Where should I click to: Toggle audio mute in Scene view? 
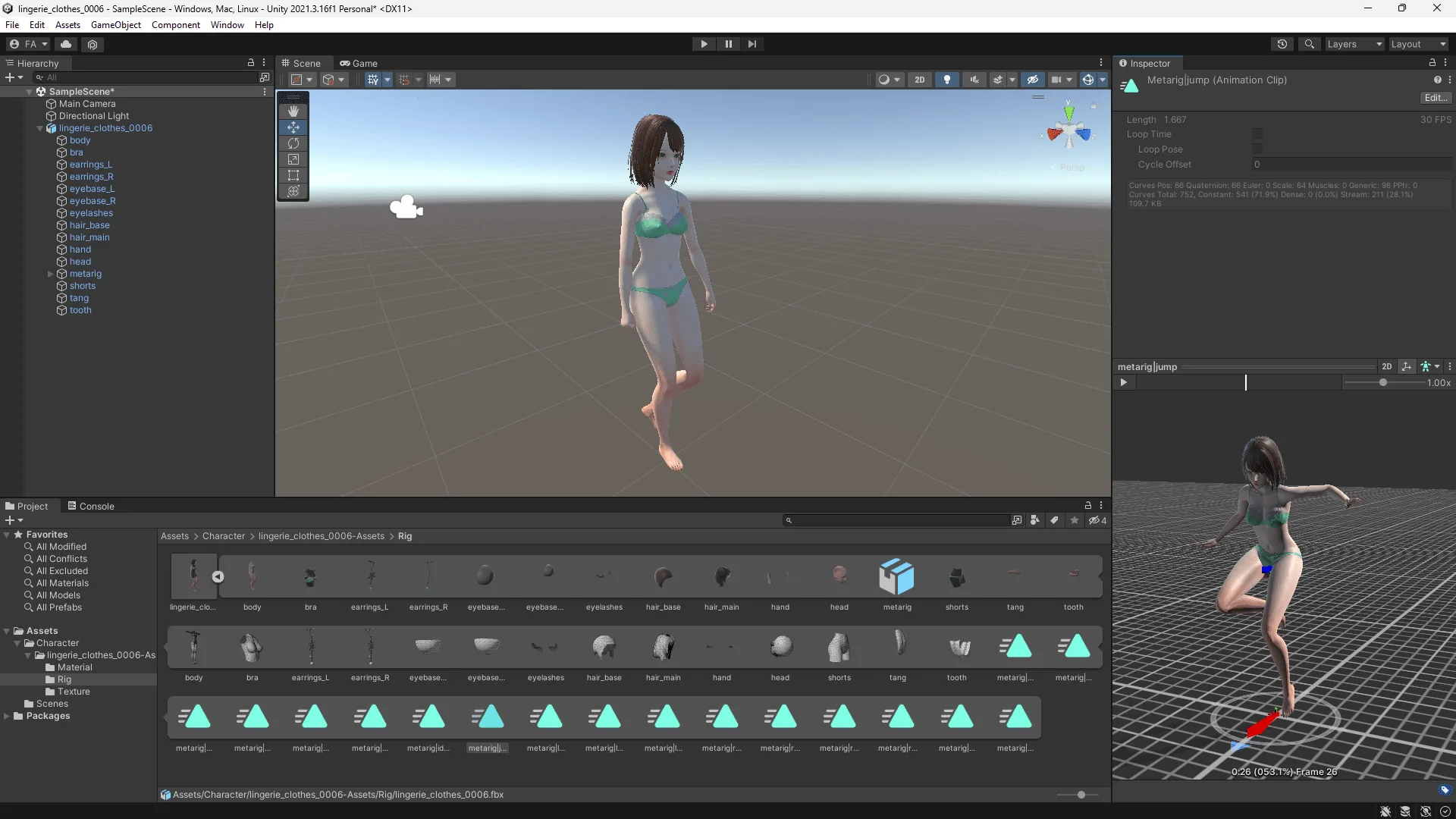(x=974, y=79)
